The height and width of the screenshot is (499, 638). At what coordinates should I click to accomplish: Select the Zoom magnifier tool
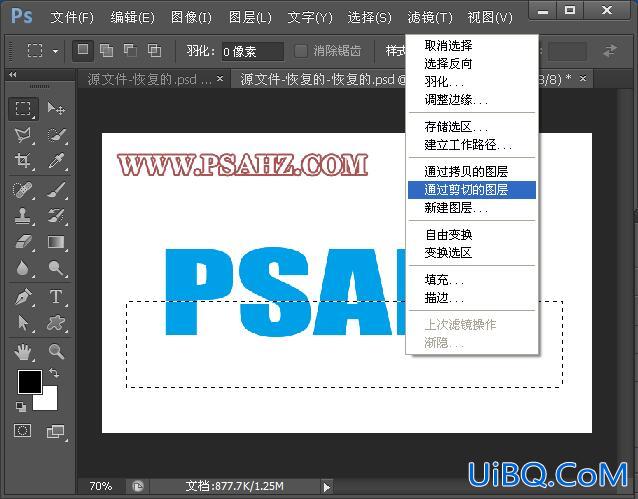(x=56, y=351)
